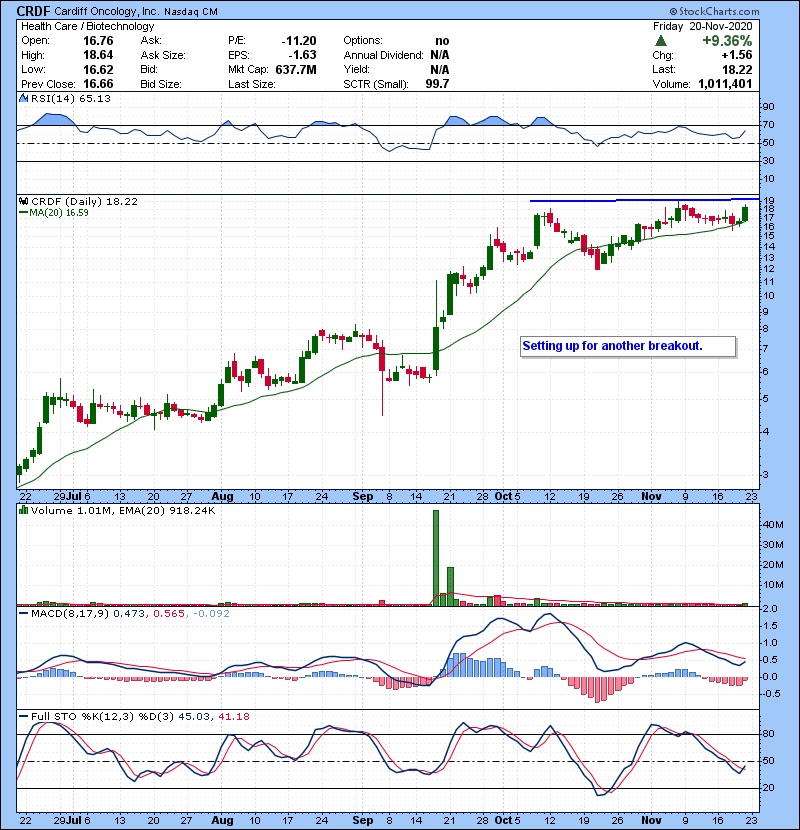Click the blue resistance line near 19
This screenshot has width=800, height=830.
pos(644,200)
